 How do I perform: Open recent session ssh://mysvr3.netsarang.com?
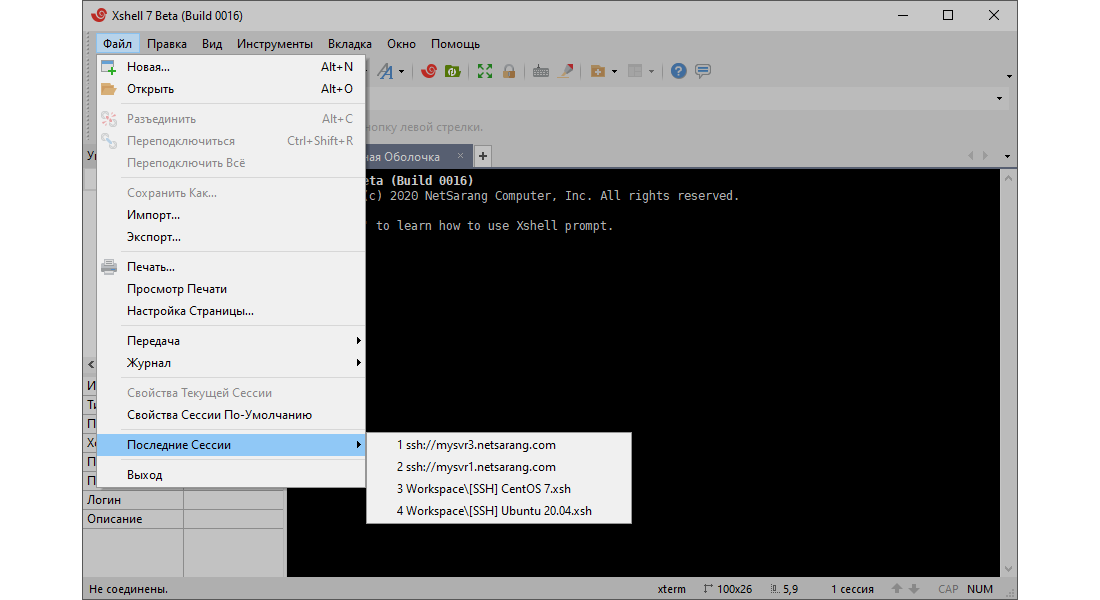pos(499,445)
